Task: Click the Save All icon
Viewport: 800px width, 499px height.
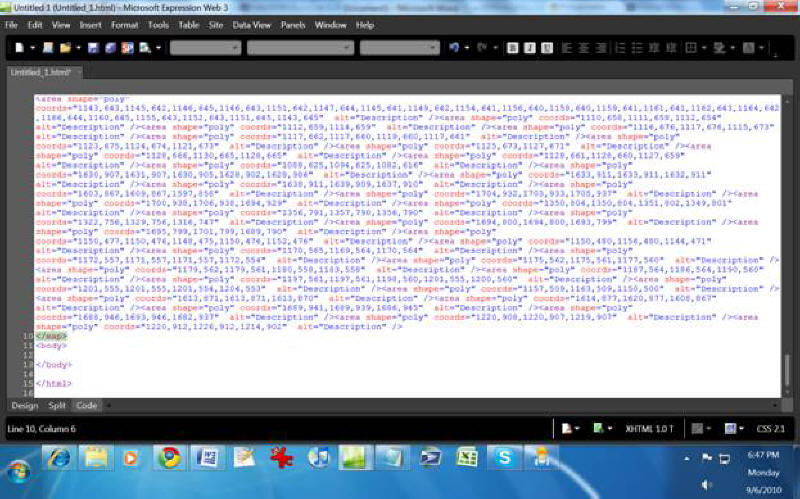Action: [110, 47]
